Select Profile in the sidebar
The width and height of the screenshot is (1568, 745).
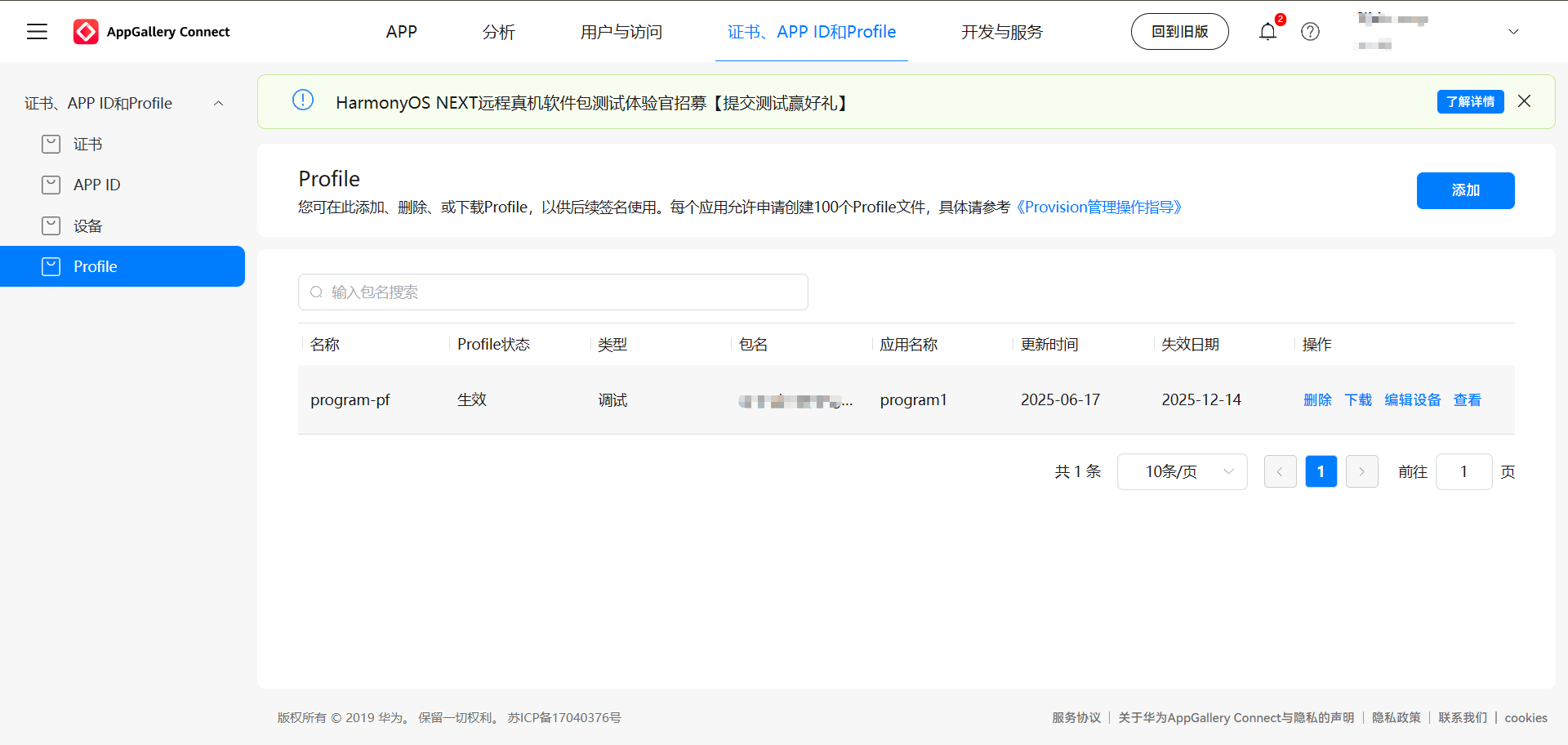point(122,266)
